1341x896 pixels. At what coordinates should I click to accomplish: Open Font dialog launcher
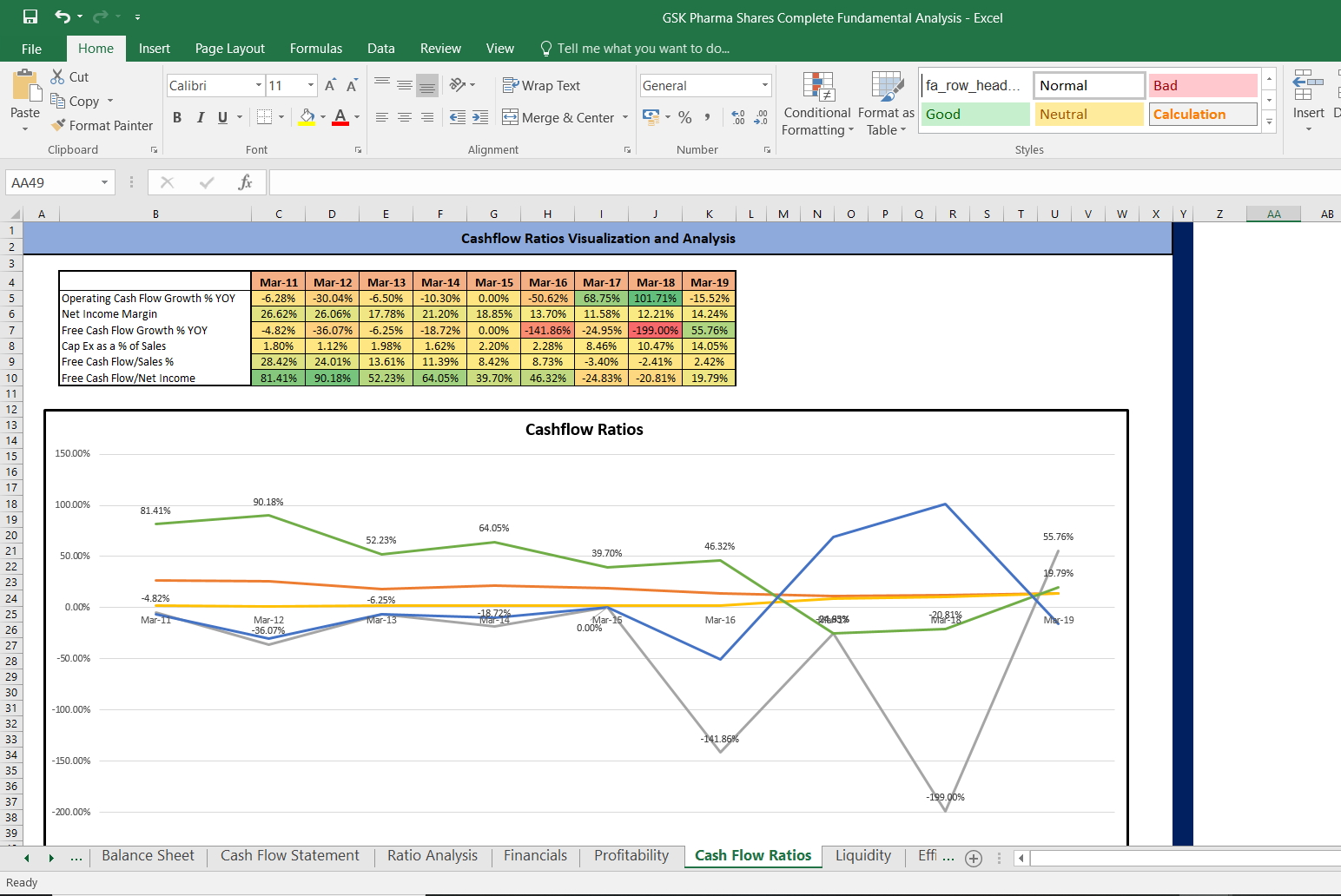click(358, 150)
